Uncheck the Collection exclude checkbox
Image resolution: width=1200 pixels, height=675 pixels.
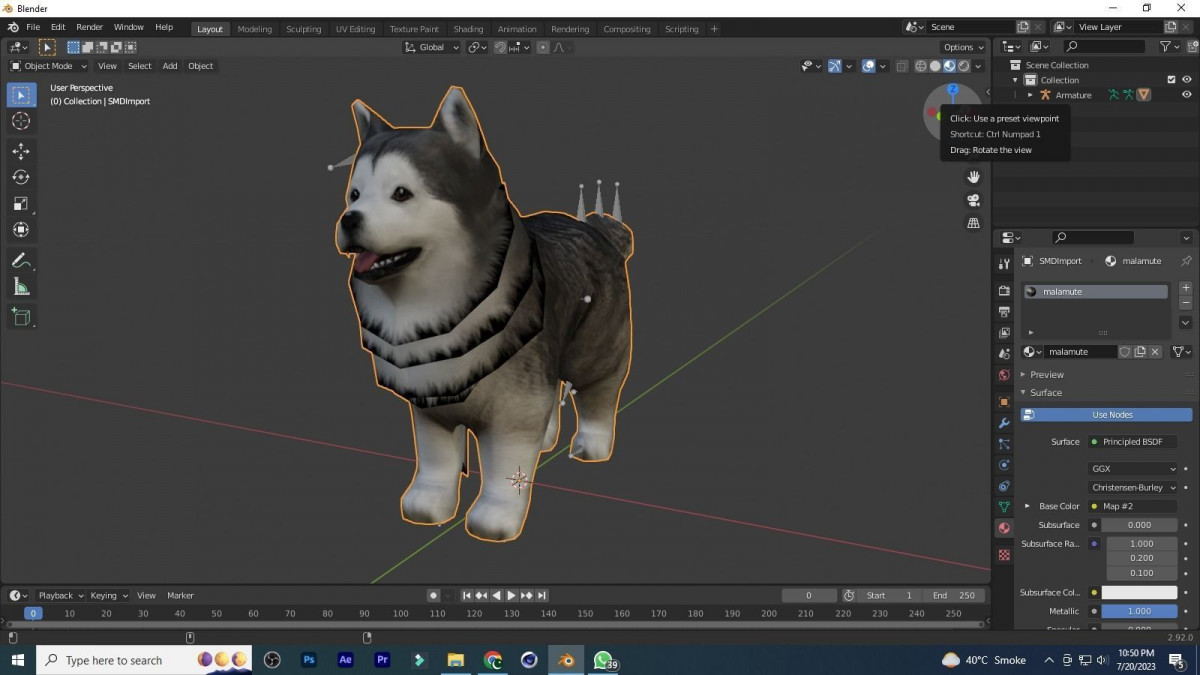click(1171, 80)
